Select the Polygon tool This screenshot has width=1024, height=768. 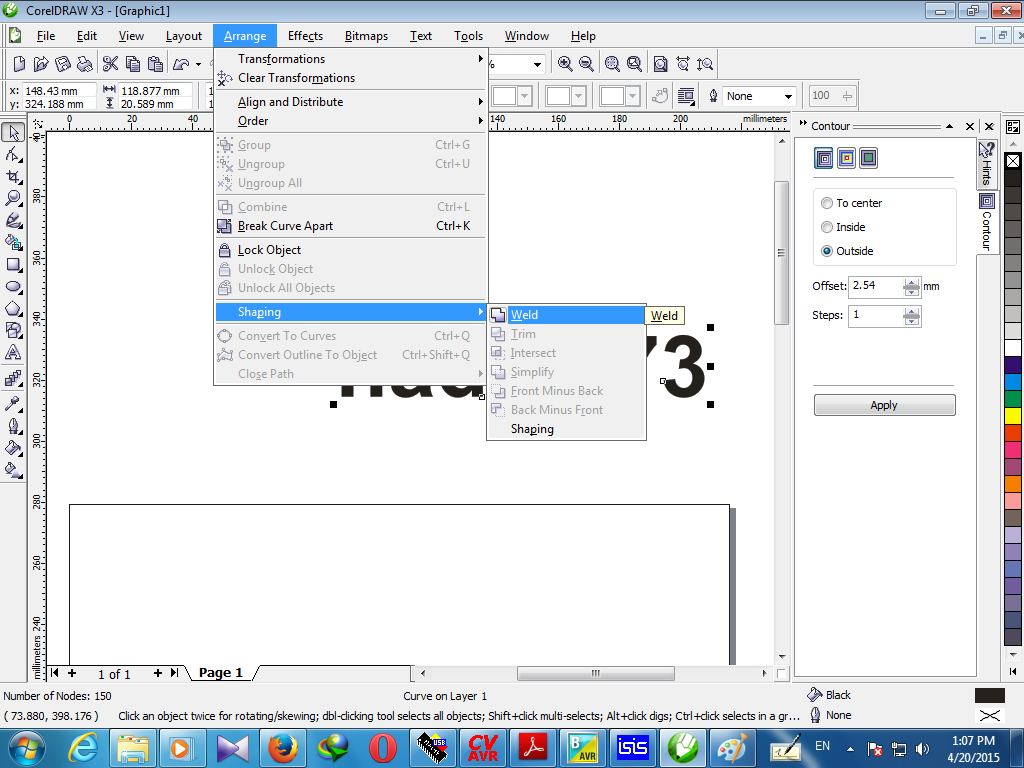[13, 309]
